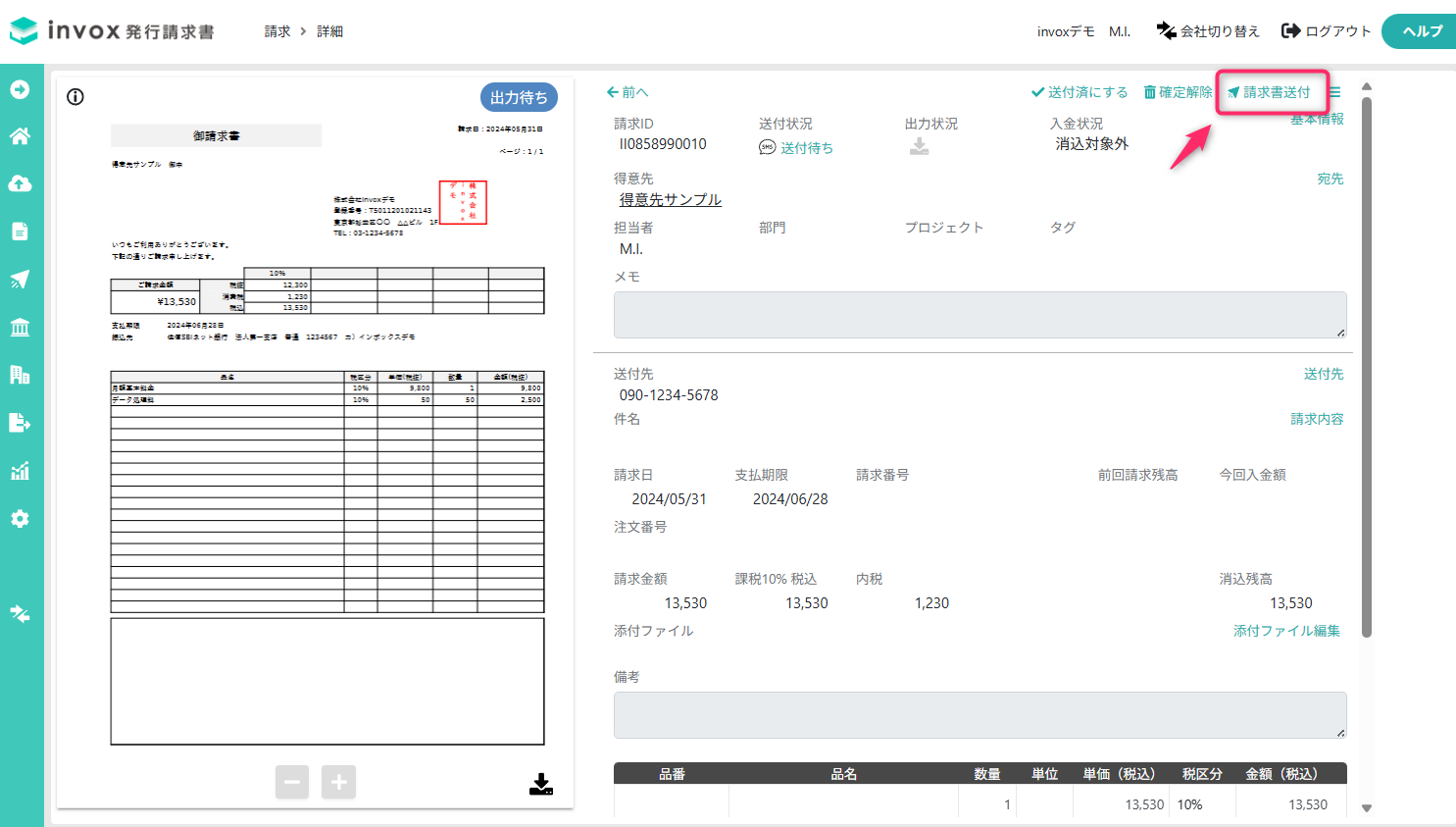1456x827 pixels.
Task: Click the 金額（税込）column header
Action: 1281,774
